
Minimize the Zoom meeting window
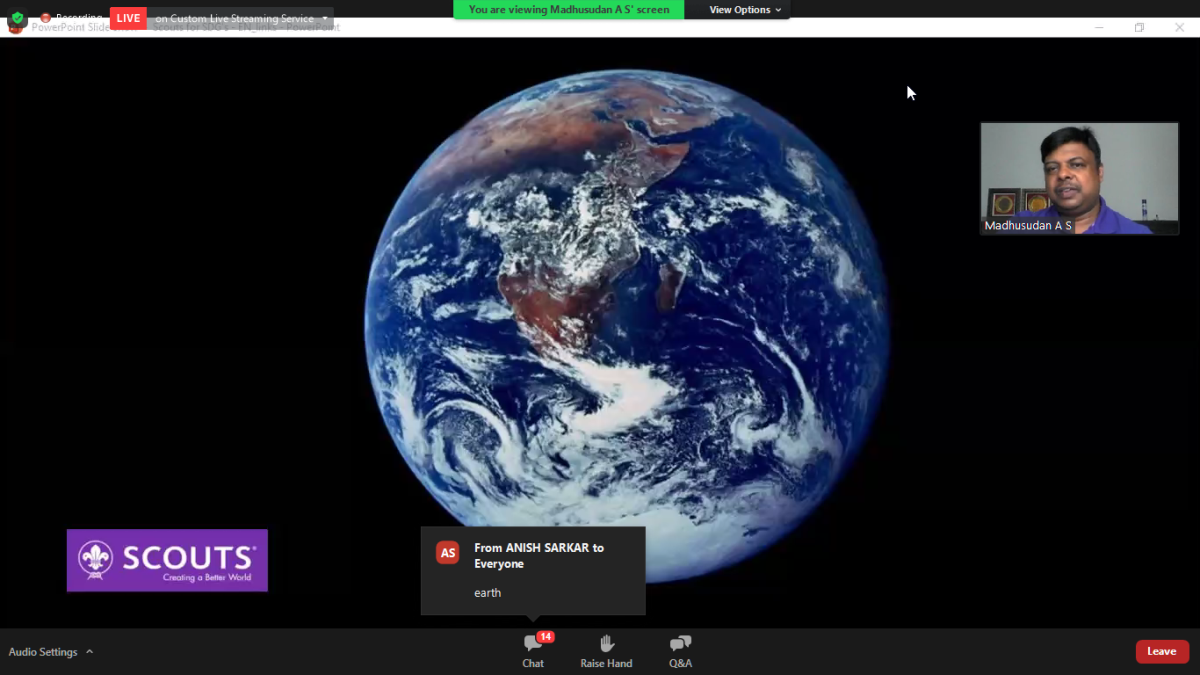[1099, 27]
